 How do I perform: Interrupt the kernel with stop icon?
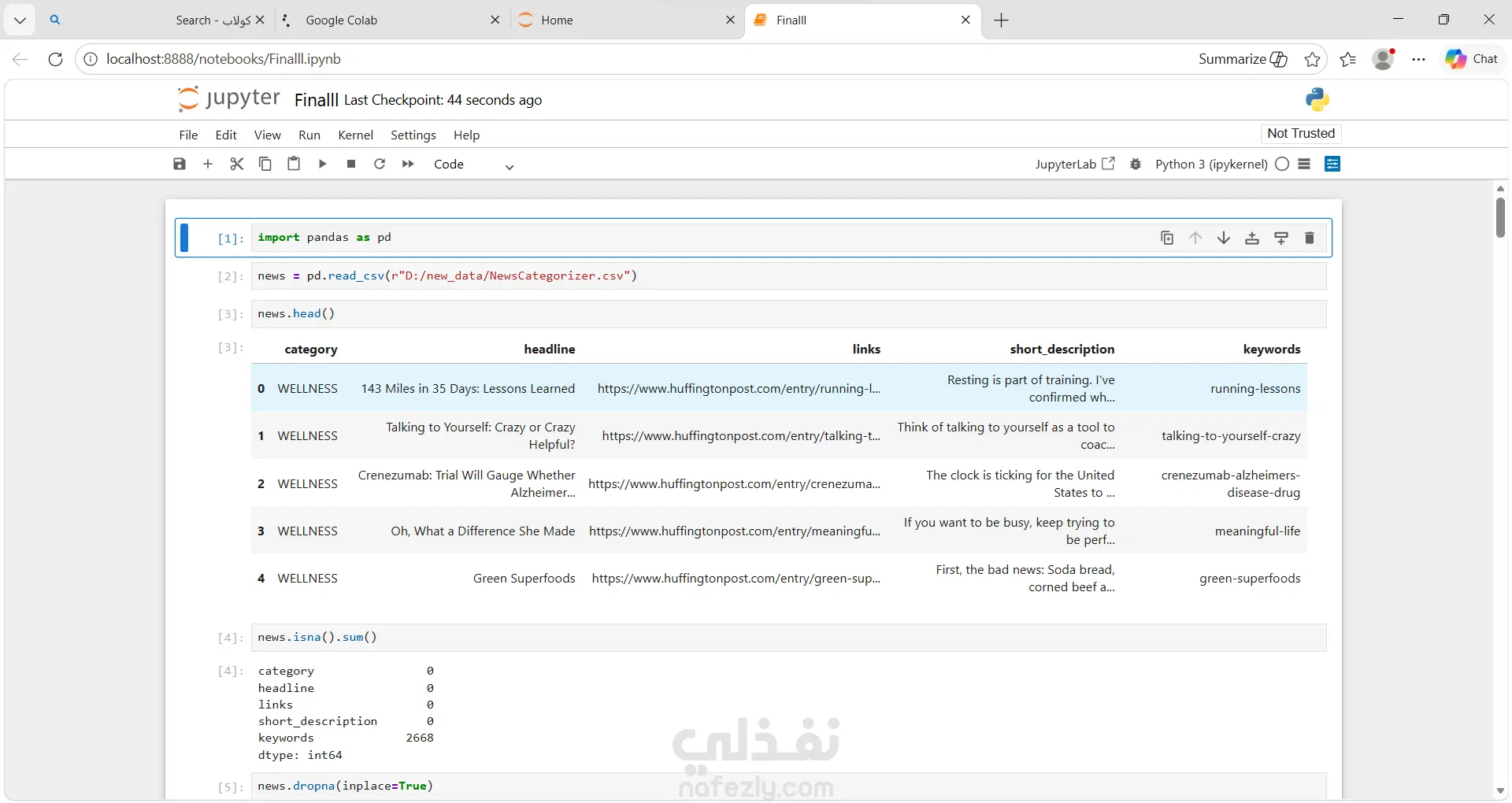pyautogui.click(x=351, y=164)
